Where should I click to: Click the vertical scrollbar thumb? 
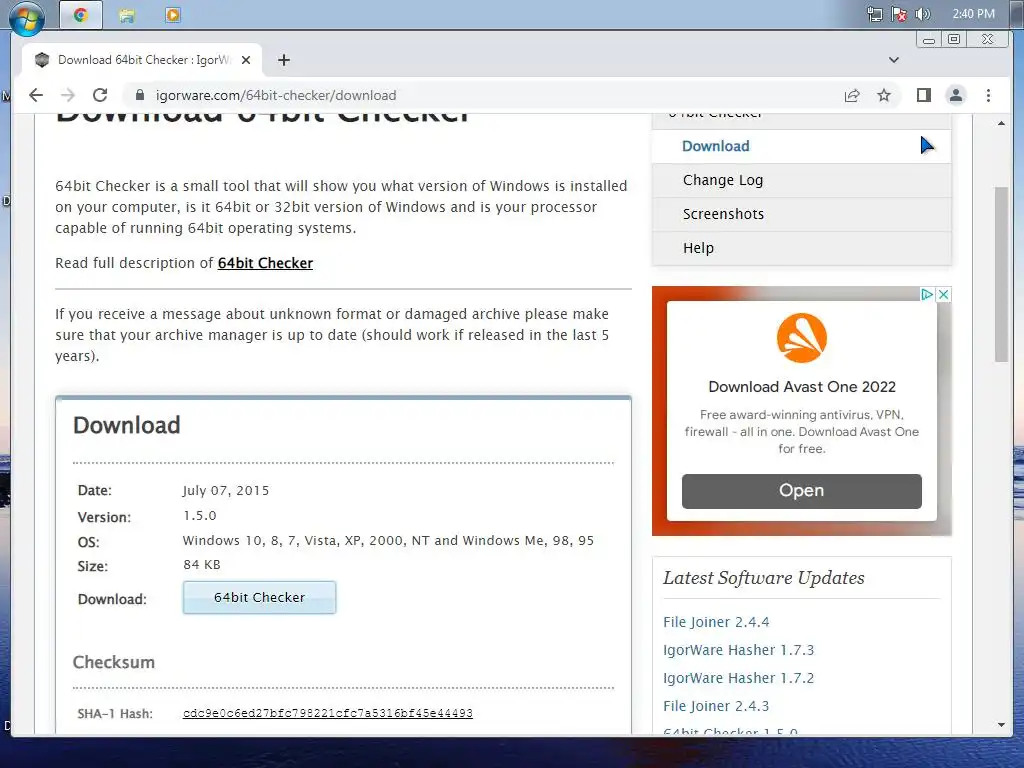[x=1001, y=274]
